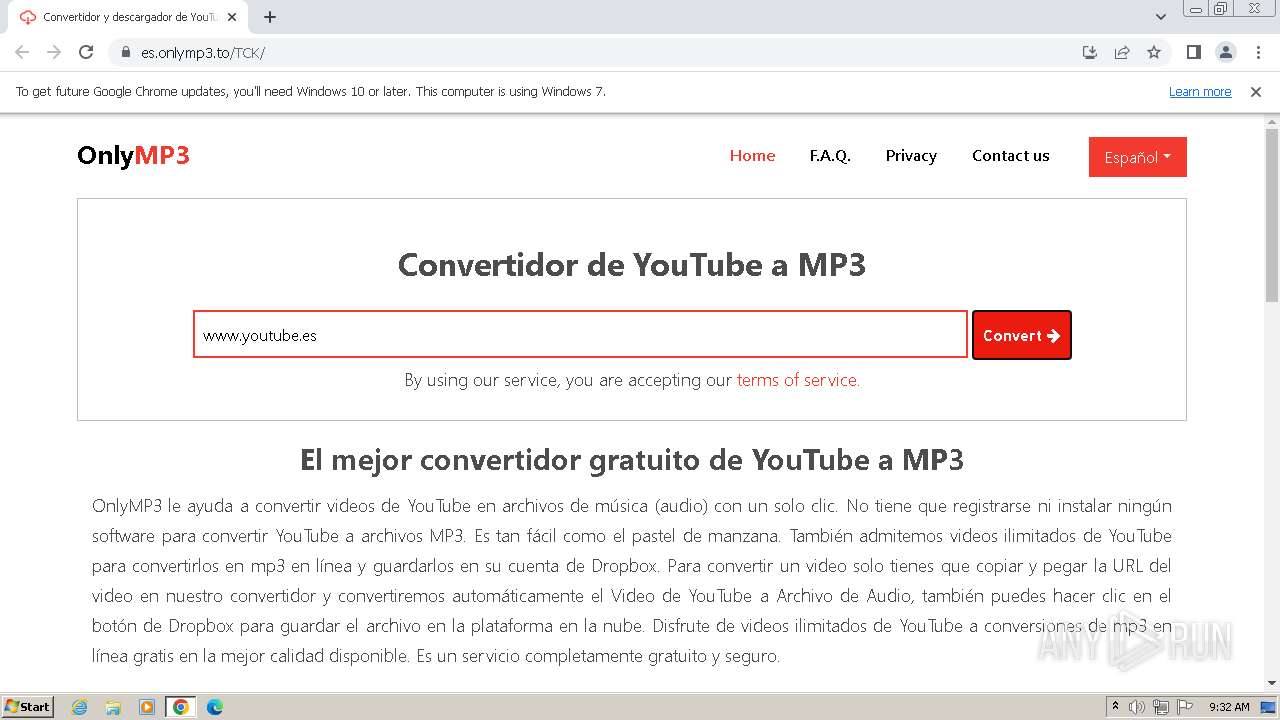Open Learn more about Chrome updates
The height and width of the screenshot is (720, 1280).
click(1200, 91)
